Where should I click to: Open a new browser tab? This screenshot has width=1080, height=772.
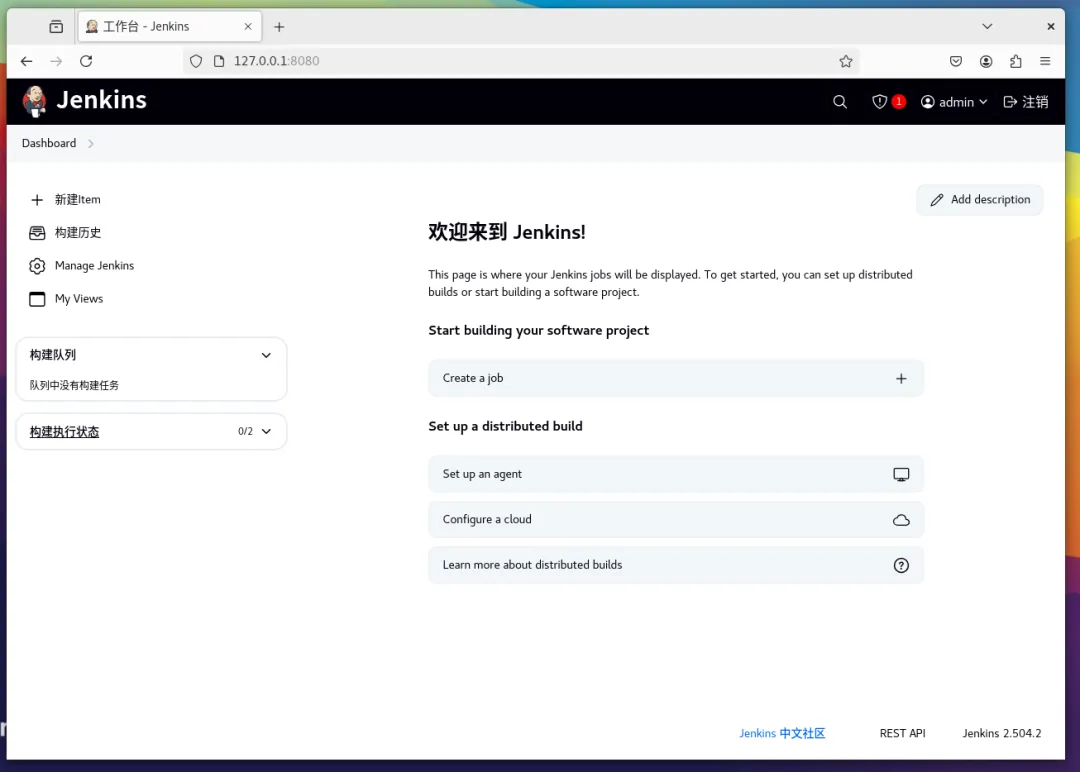click(279, 27)
